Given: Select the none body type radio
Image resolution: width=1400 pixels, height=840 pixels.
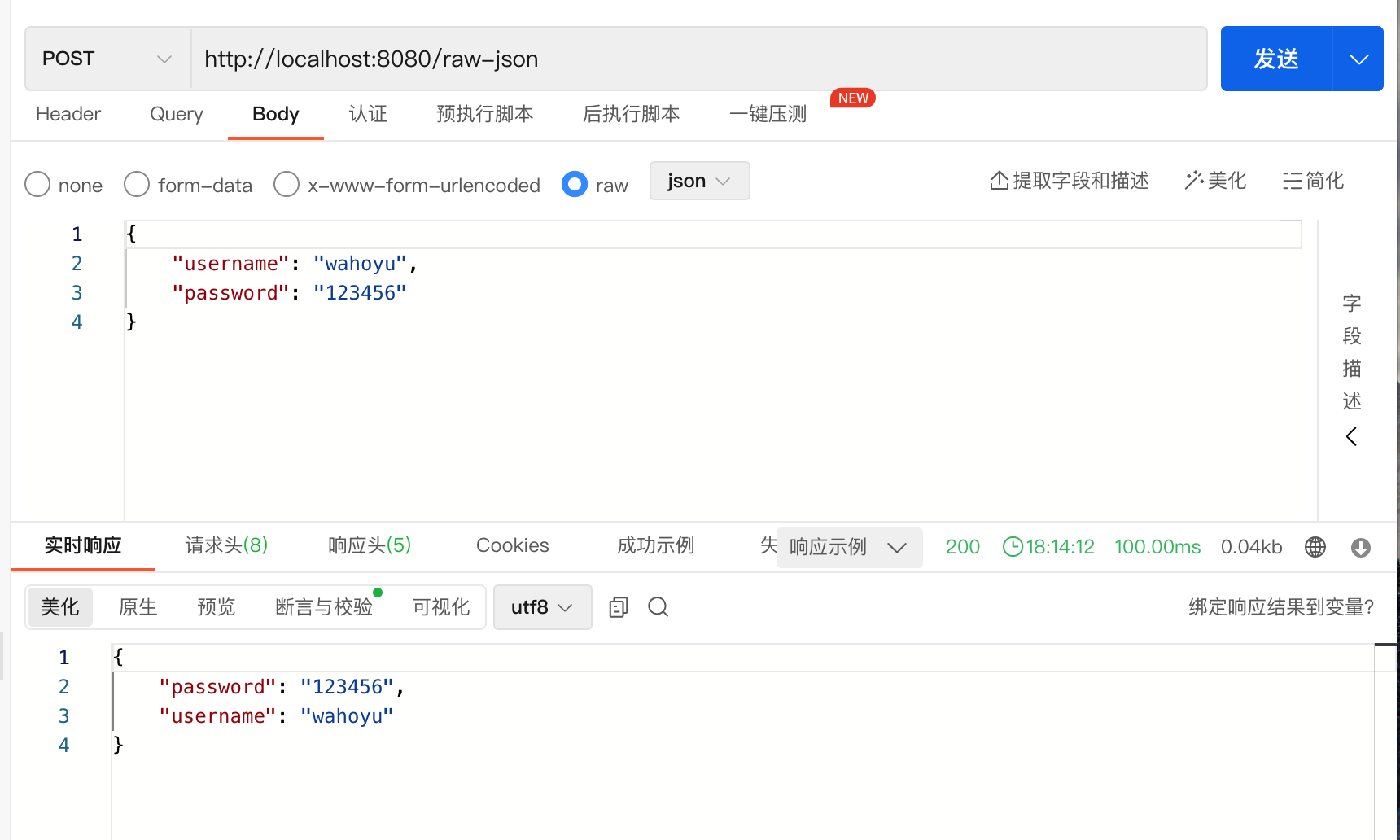Looking at the screenshot, I should (x=37, y=184).
